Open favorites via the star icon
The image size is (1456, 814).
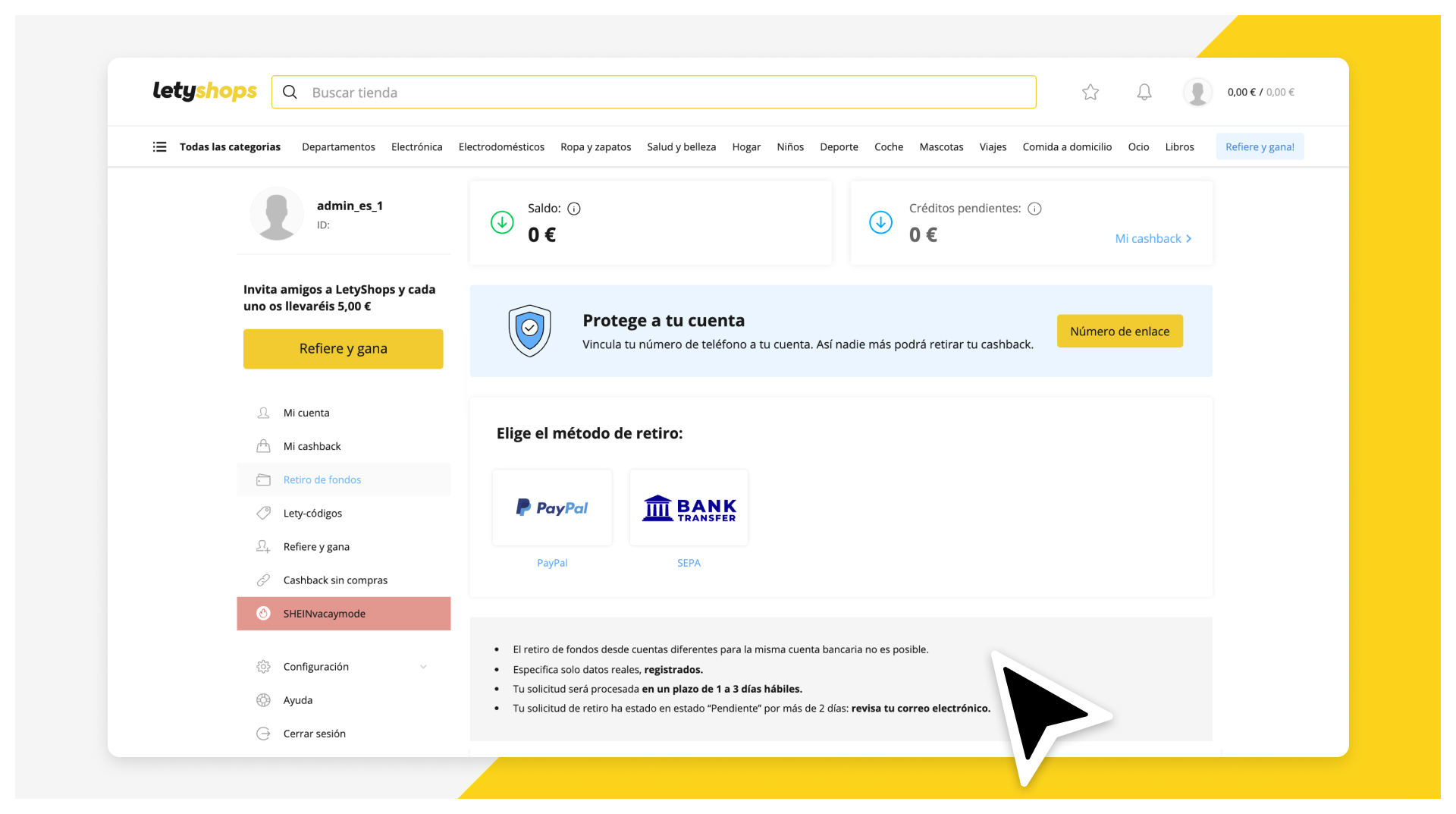point(1090,92)
